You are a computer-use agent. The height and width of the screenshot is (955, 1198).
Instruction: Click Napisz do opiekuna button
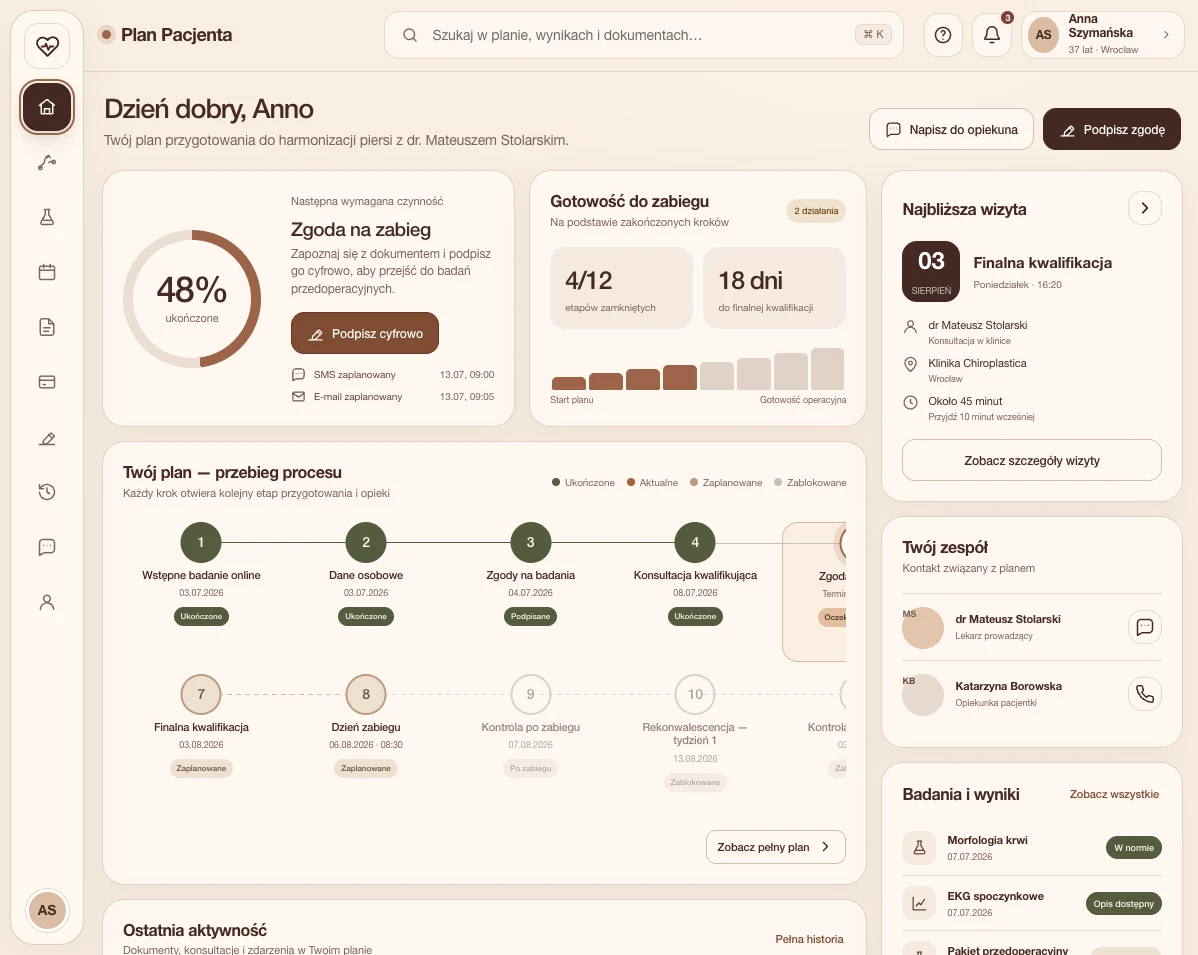pyautogui.click(x=951, y=129)
